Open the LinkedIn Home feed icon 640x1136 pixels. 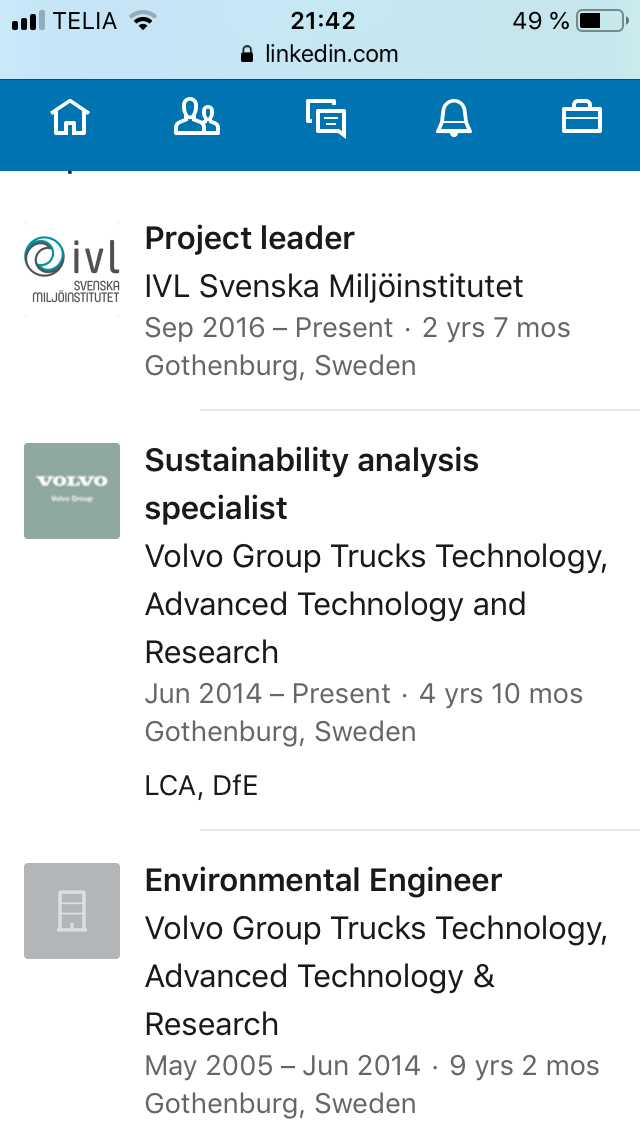(70, 117)
